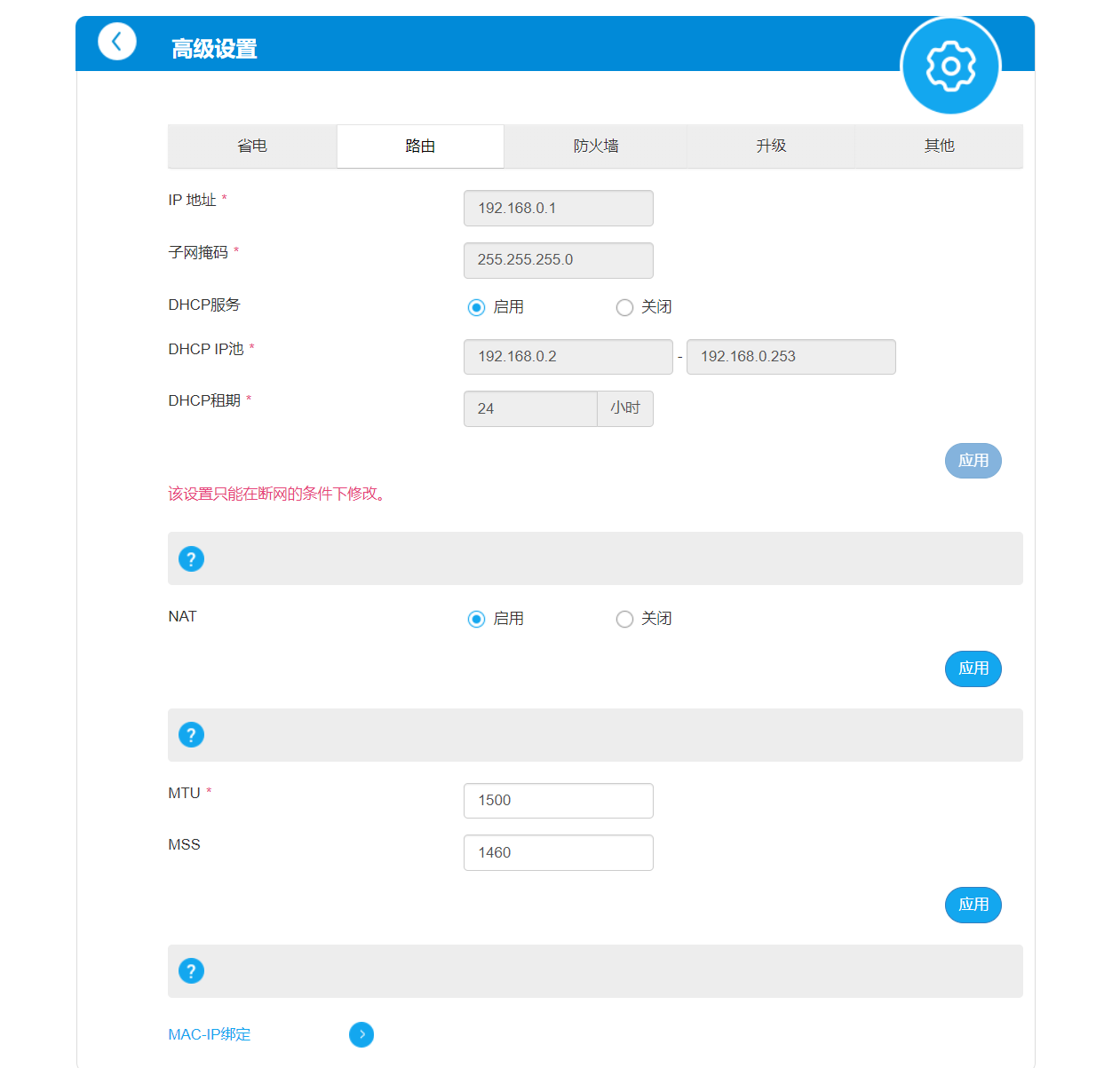Select the 其他 tab

[x=939, y=146]
